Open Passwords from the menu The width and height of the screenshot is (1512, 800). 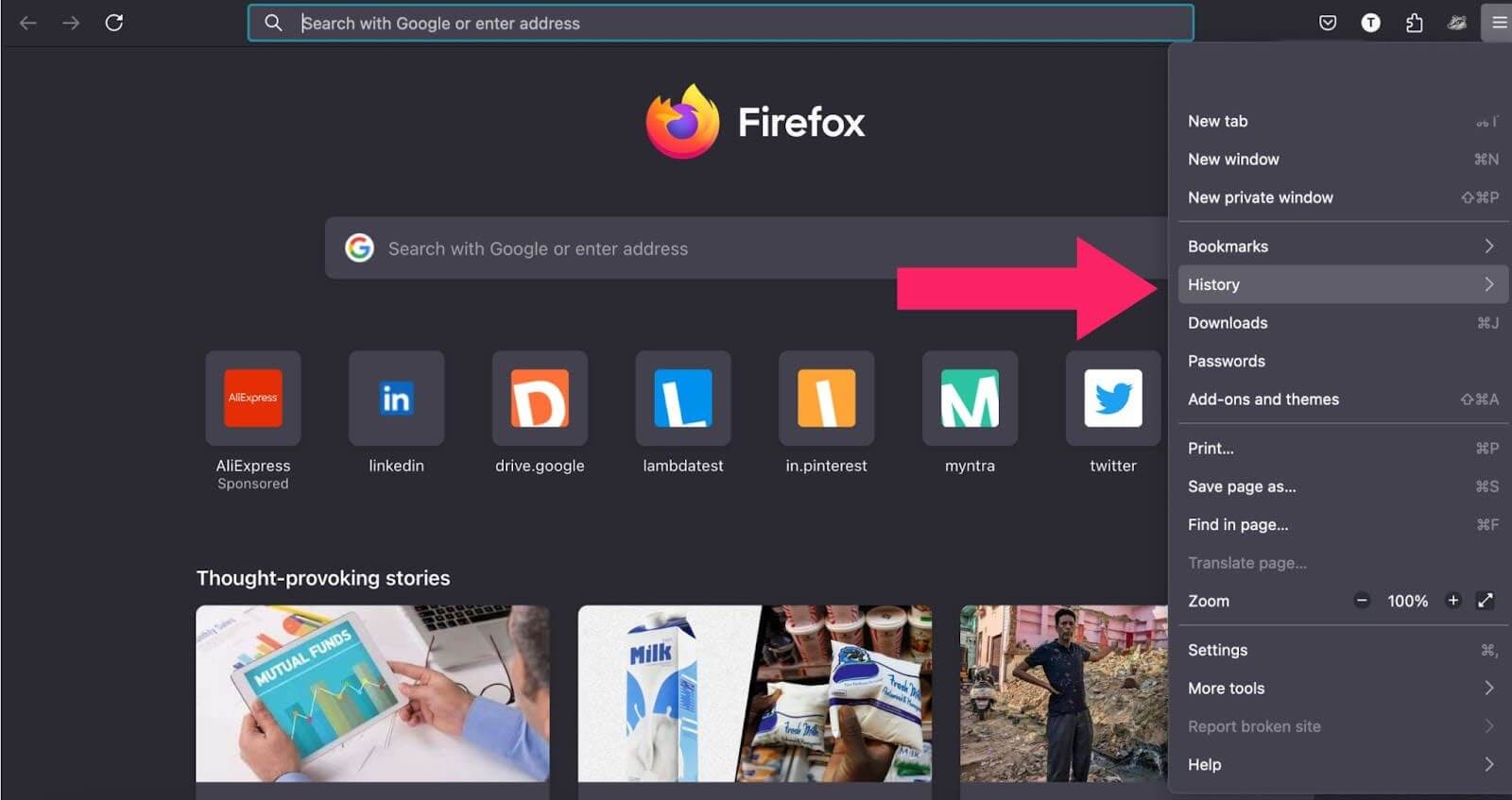pyautogui.click(x=1343, y=361)
